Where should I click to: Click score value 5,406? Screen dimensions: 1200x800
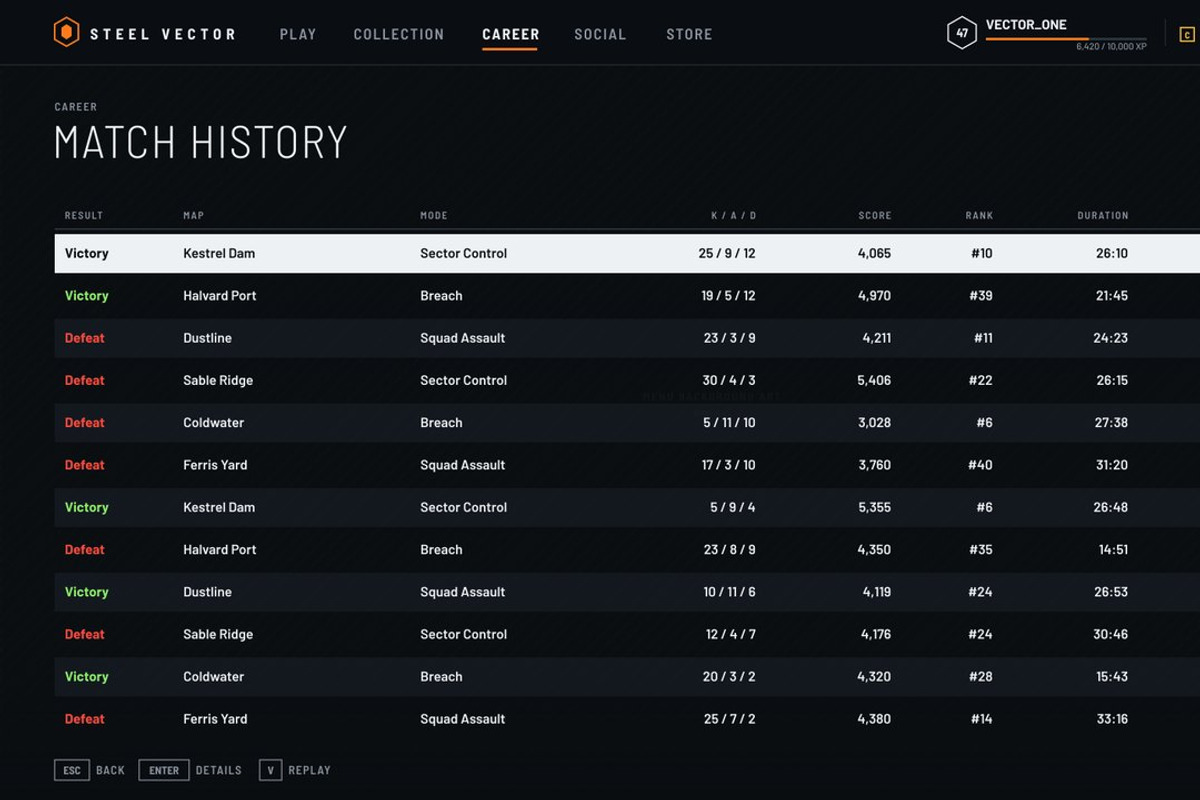(874, 380)
